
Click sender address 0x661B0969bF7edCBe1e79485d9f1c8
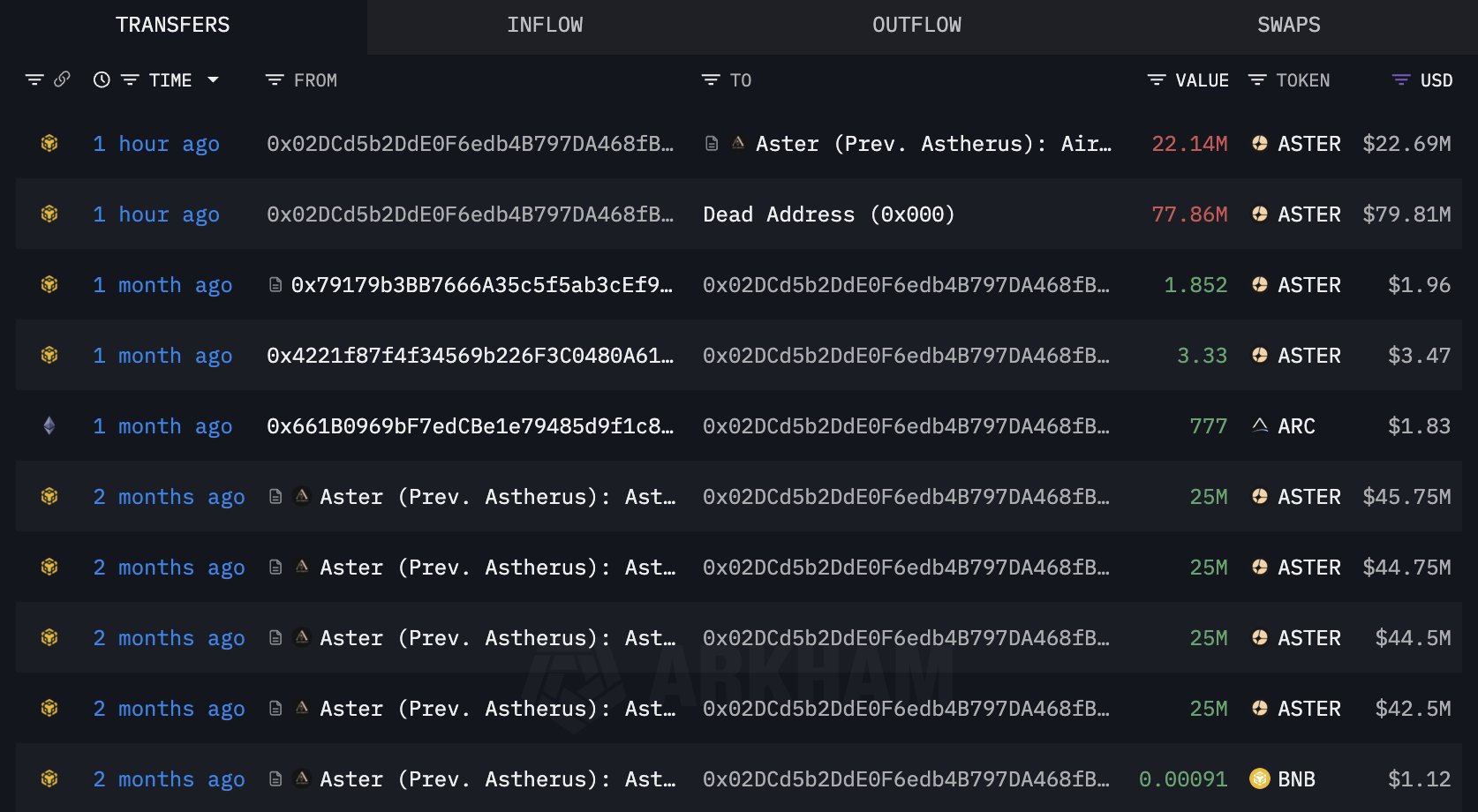470,426
